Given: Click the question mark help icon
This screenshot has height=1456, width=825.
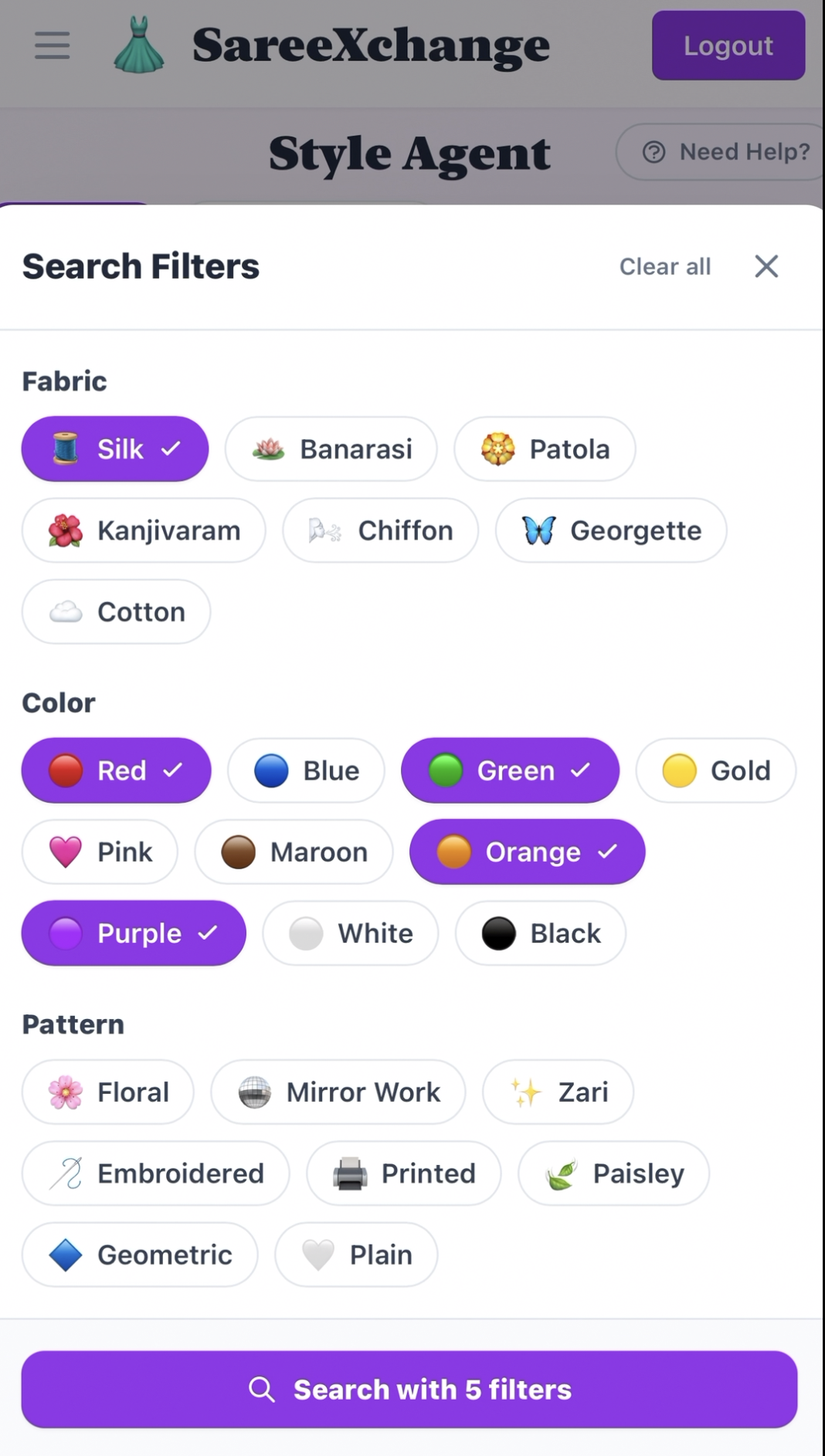Looking at the screenshot, I should point(654,152).
